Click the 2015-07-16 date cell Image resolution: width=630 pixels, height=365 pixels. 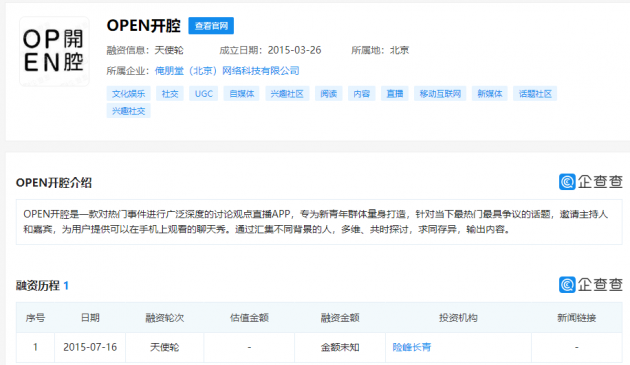(90, 347)
